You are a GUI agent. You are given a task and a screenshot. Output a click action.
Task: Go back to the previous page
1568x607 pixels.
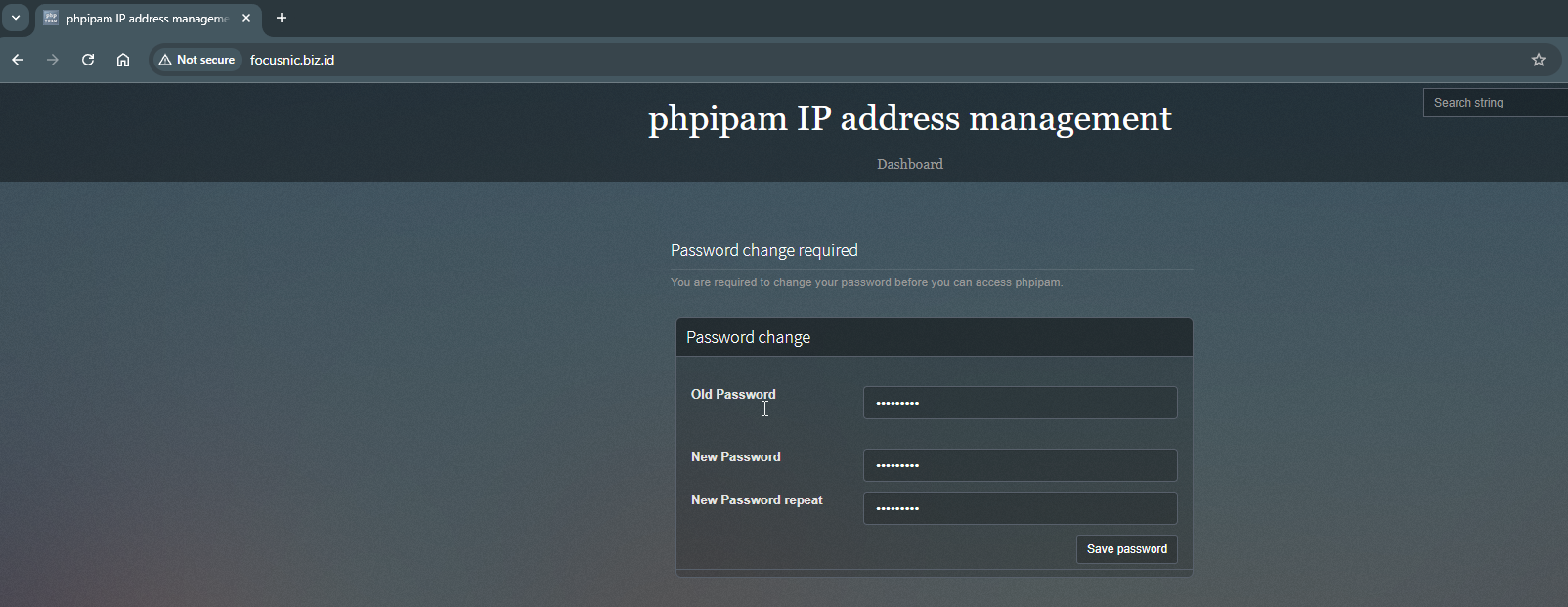[18, 60]
